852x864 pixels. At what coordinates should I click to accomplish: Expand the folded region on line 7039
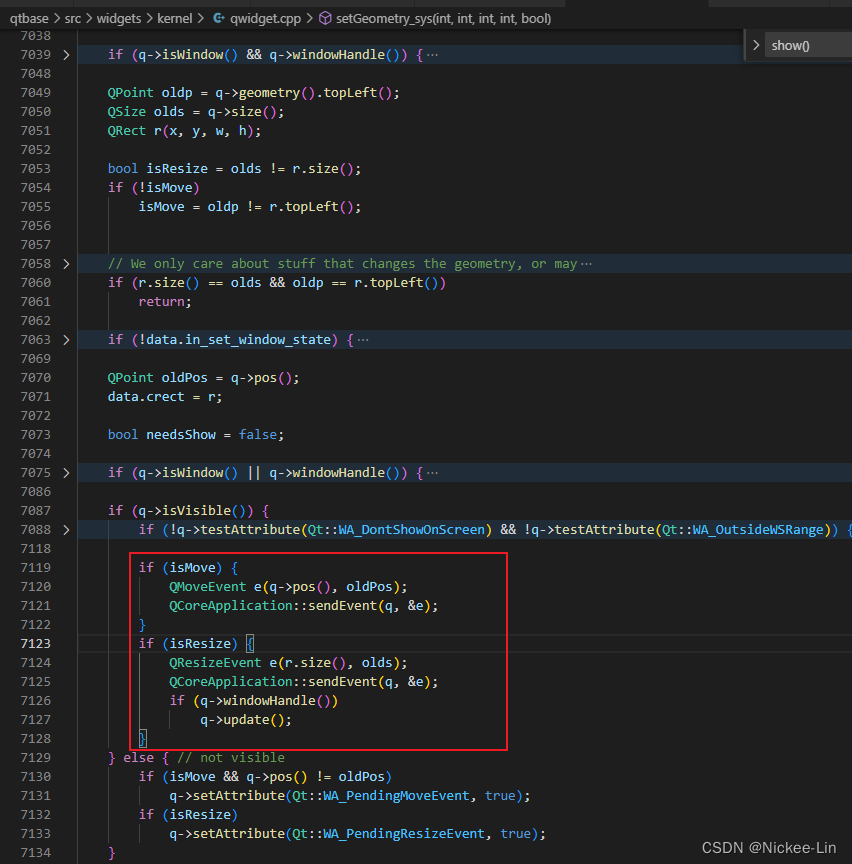[x=66, y=54]
